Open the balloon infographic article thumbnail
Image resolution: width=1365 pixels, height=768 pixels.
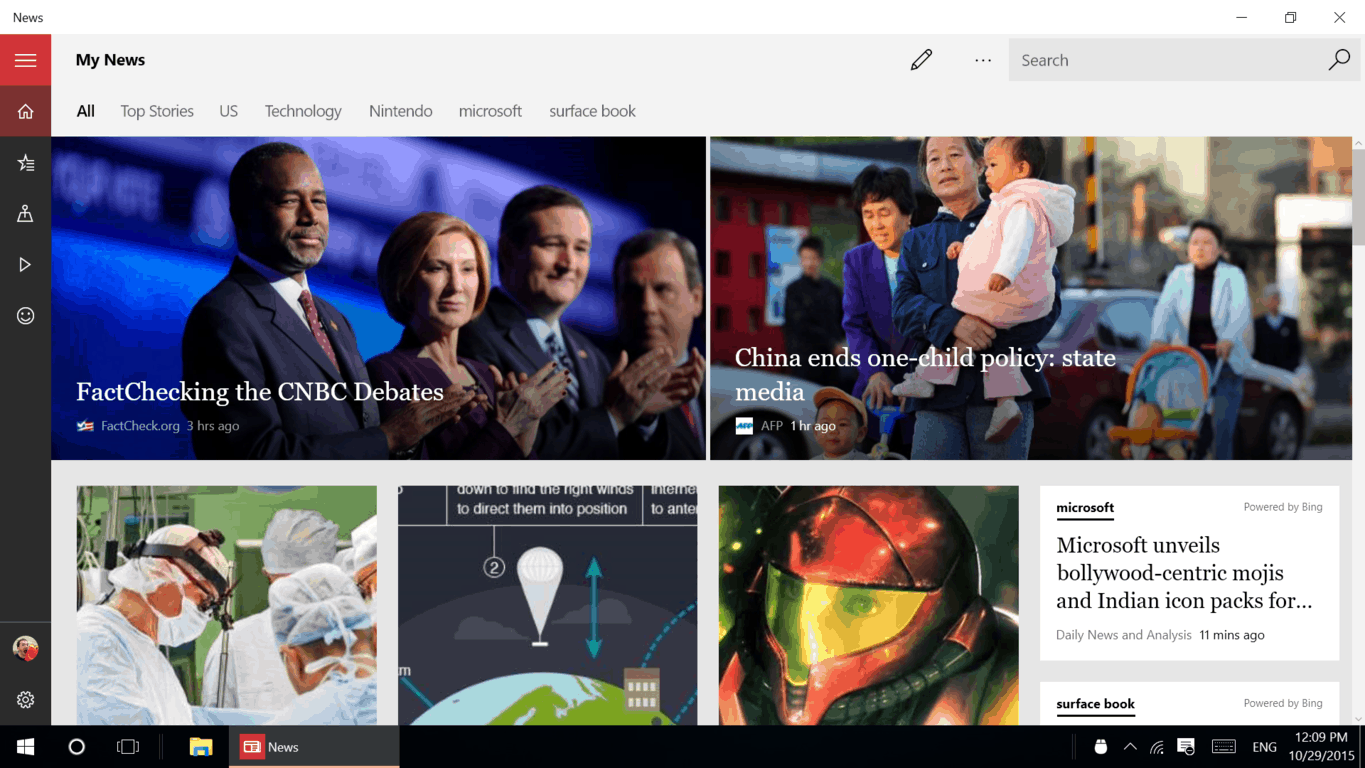(x=548, y=605)
